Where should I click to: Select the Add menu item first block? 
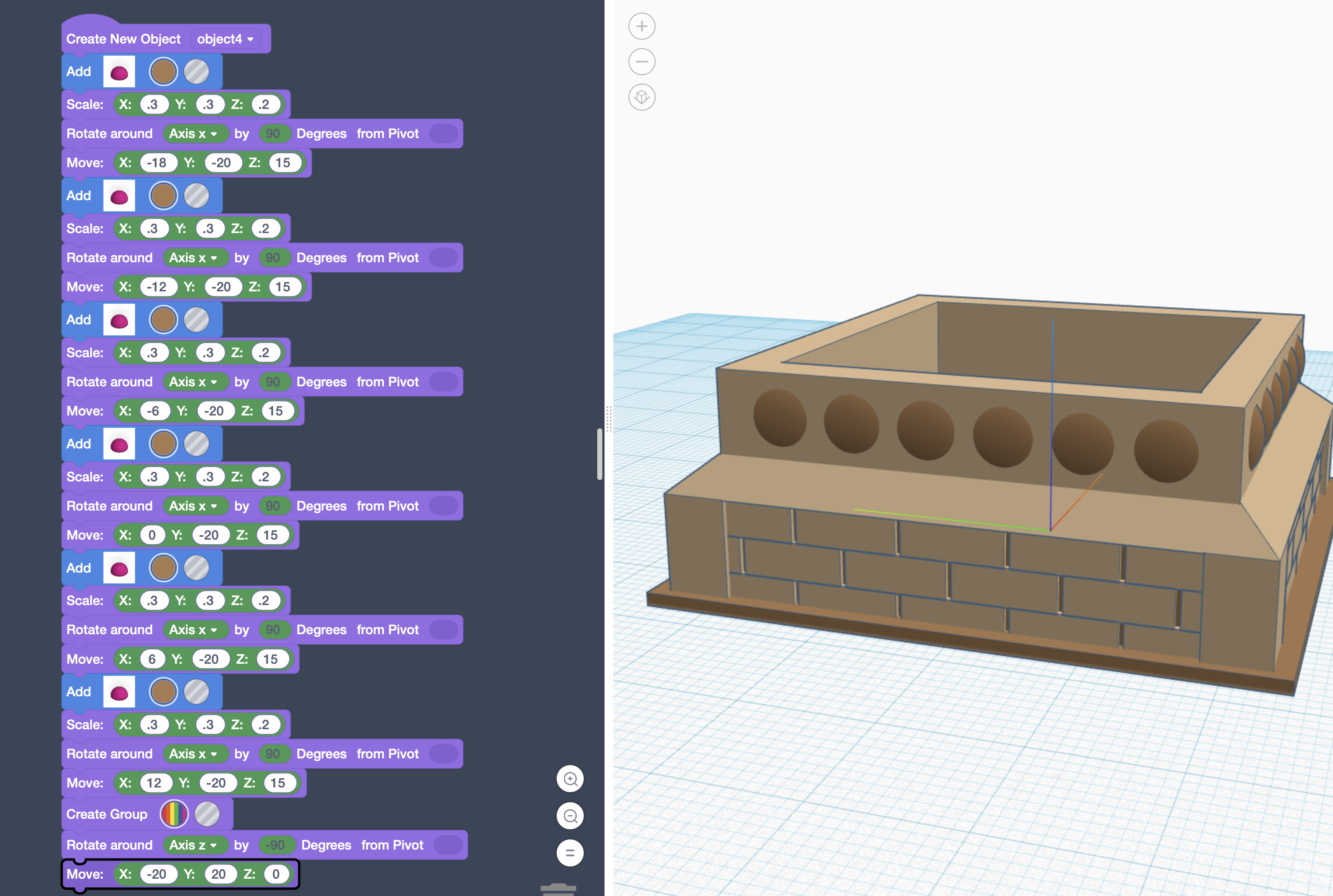[79, 71]
